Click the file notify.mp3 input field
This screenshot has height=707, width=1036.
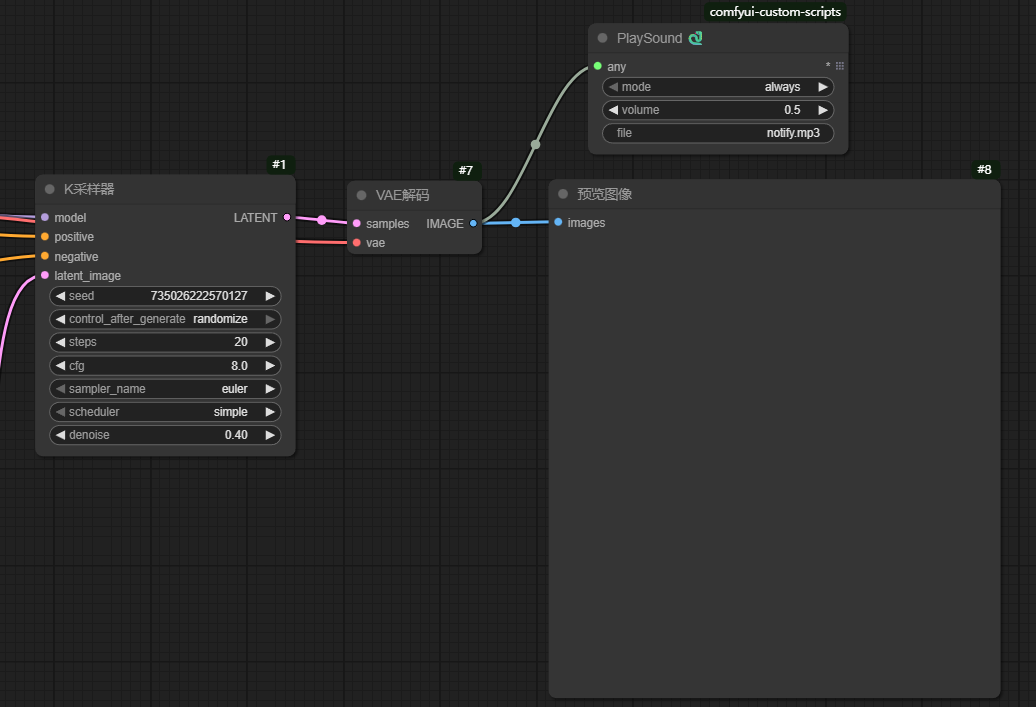718,133
